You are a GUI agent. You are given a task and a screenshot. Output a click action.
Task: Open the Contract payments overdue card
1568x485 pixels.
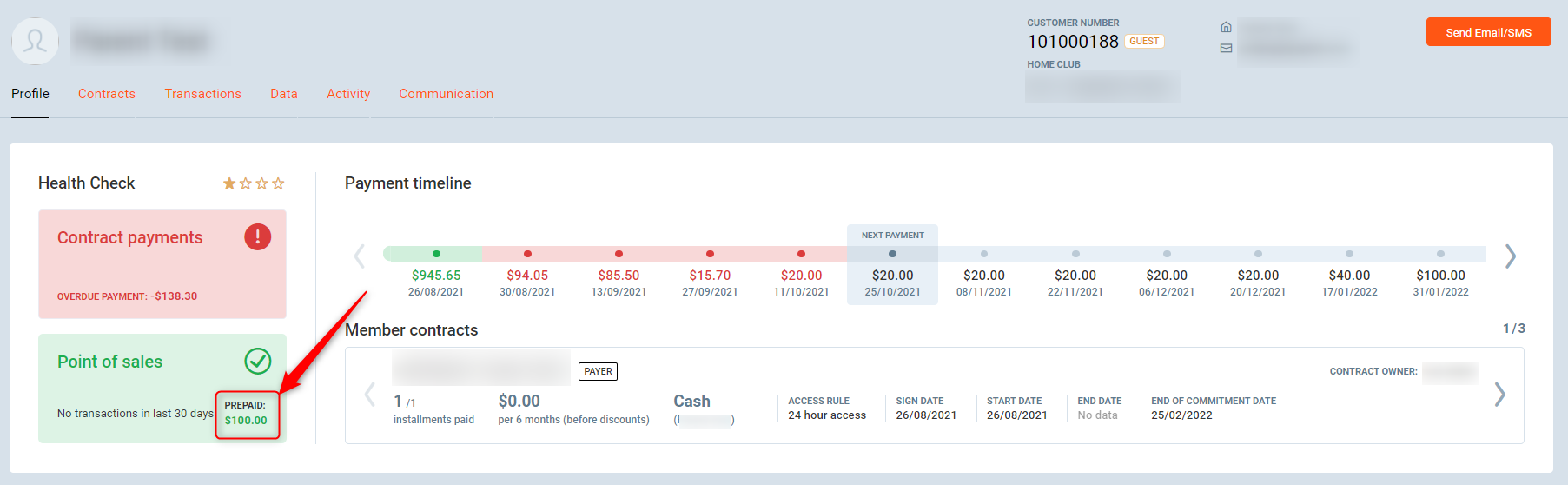point(162,264)
